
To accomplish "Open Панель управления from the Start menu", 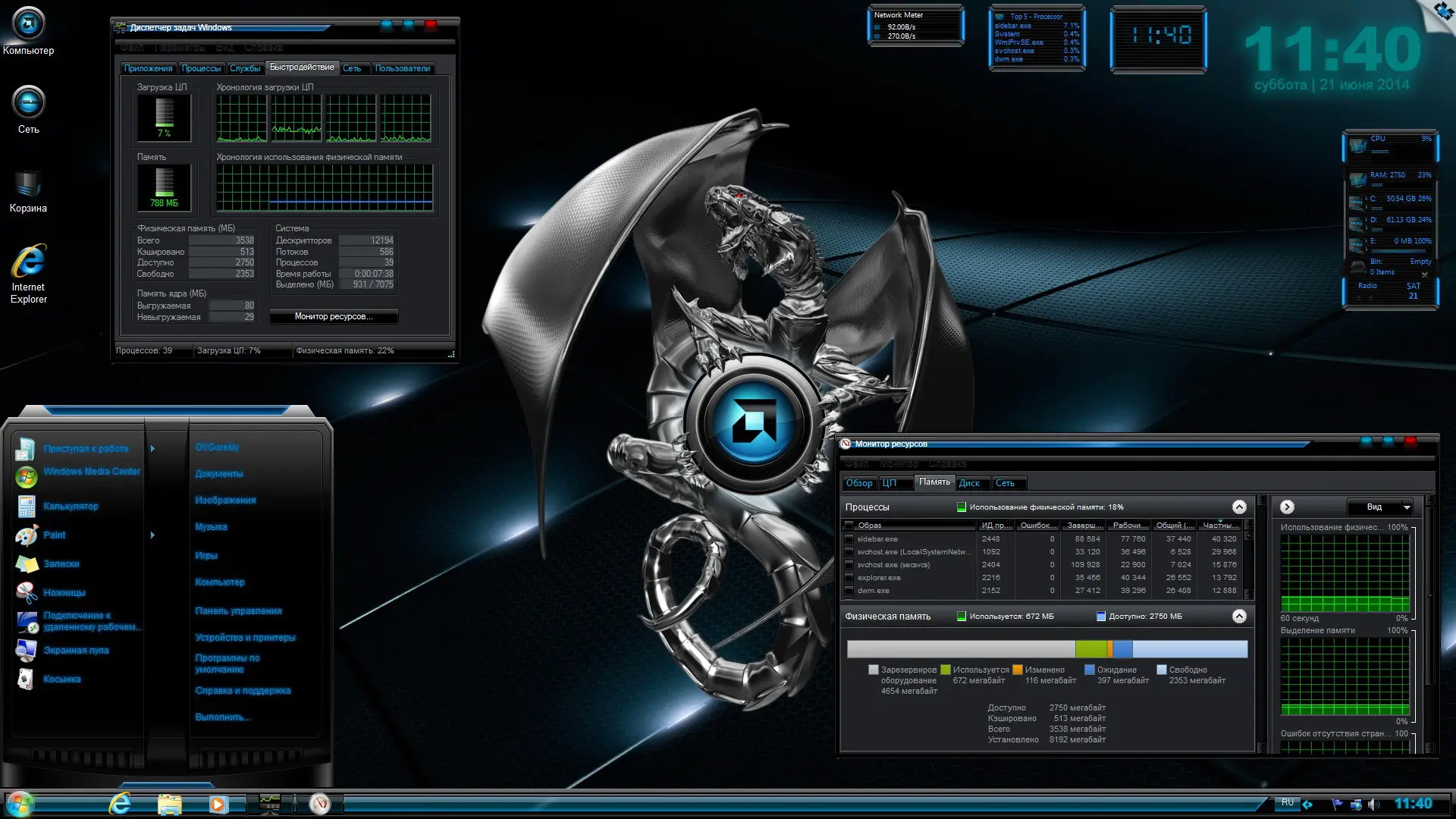I will point(238,611).
